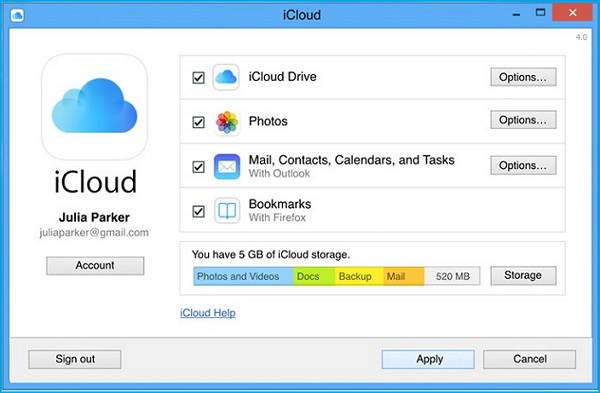
Task: Minimize the iCloud window
Action: click(x=516, y=14)
